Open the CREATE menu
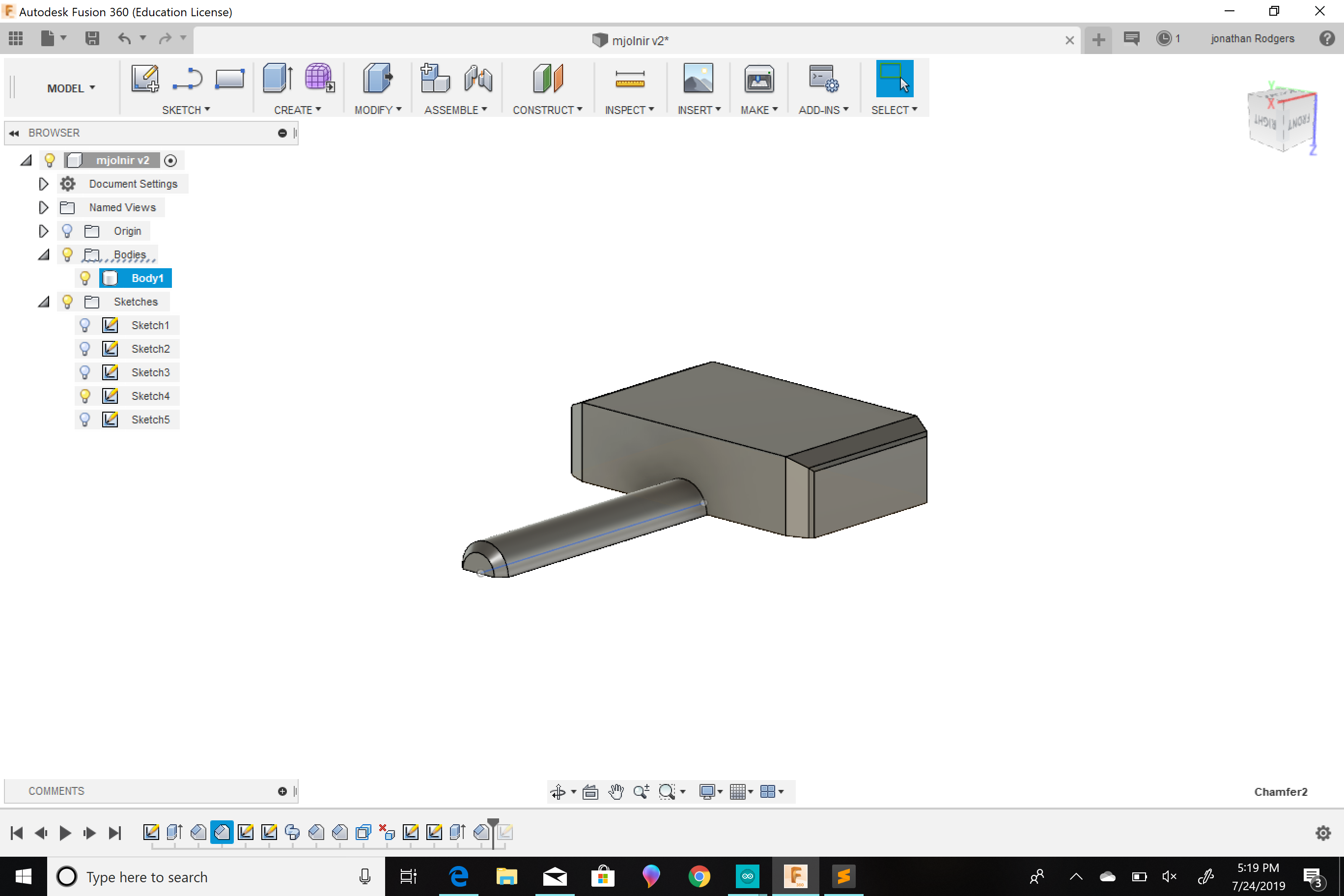 [x=297, y=110]
